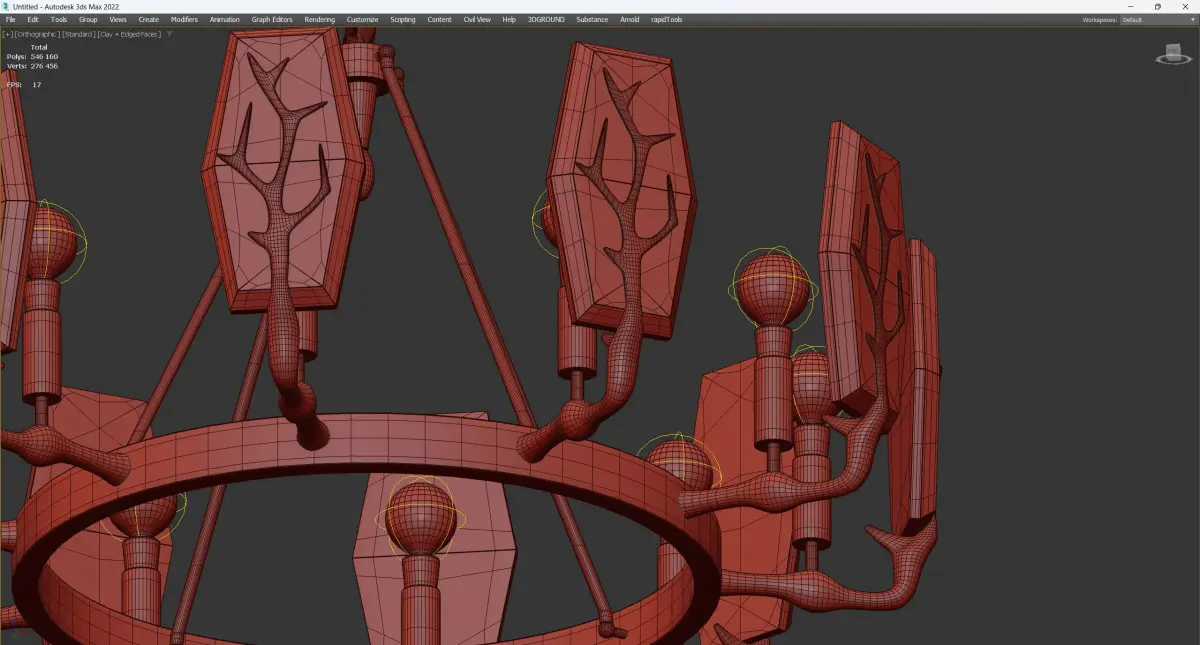This screenshot has width=1200, height=645.
Task: Open the Graph Editors menu
Action: [x=272, y=19]
